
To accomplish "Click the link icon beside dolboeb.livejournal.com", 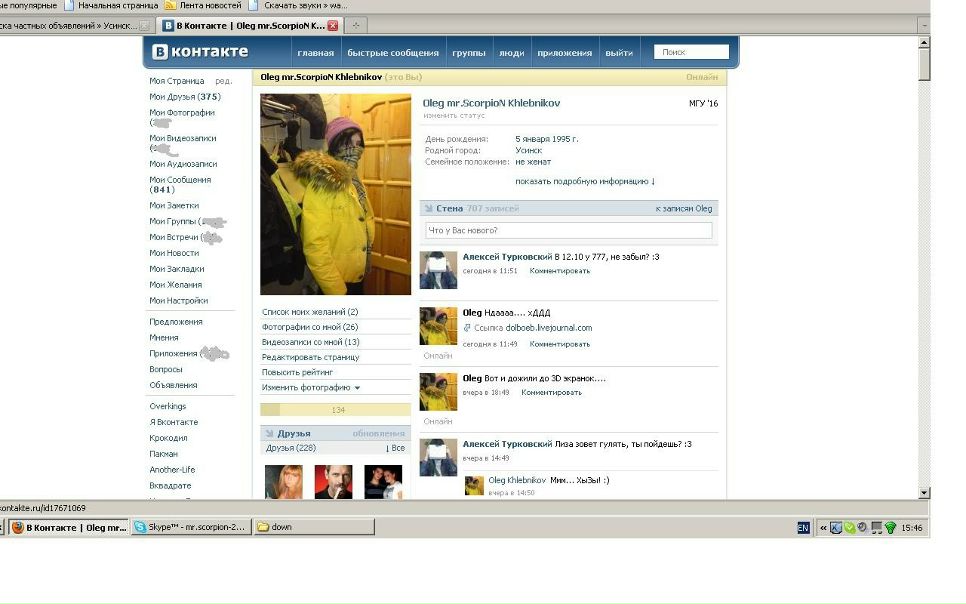I will 467,327.
